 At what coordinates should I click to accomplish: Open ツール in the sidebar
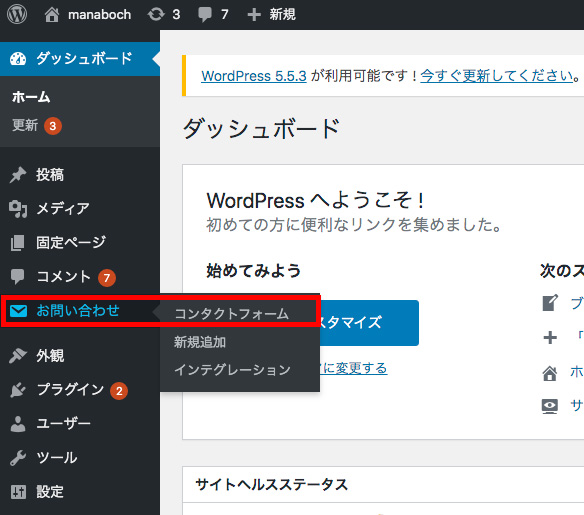click(x=57, y=458)
